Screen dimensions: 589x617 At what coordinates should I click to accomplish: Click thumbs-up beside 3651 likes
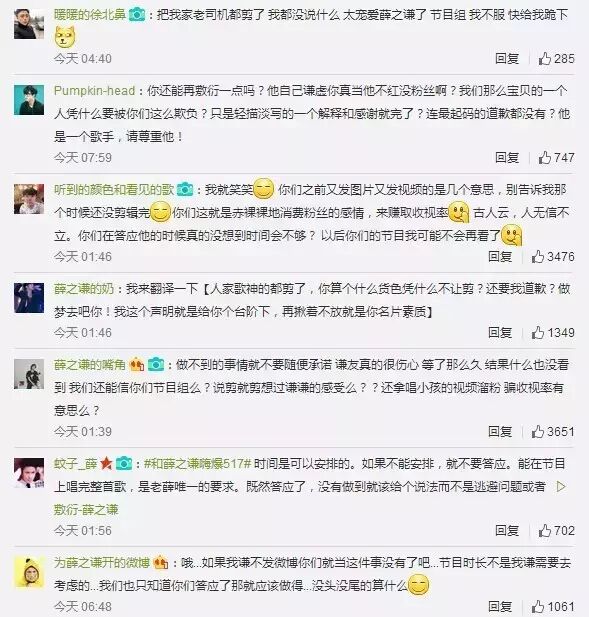coord(538,432)
